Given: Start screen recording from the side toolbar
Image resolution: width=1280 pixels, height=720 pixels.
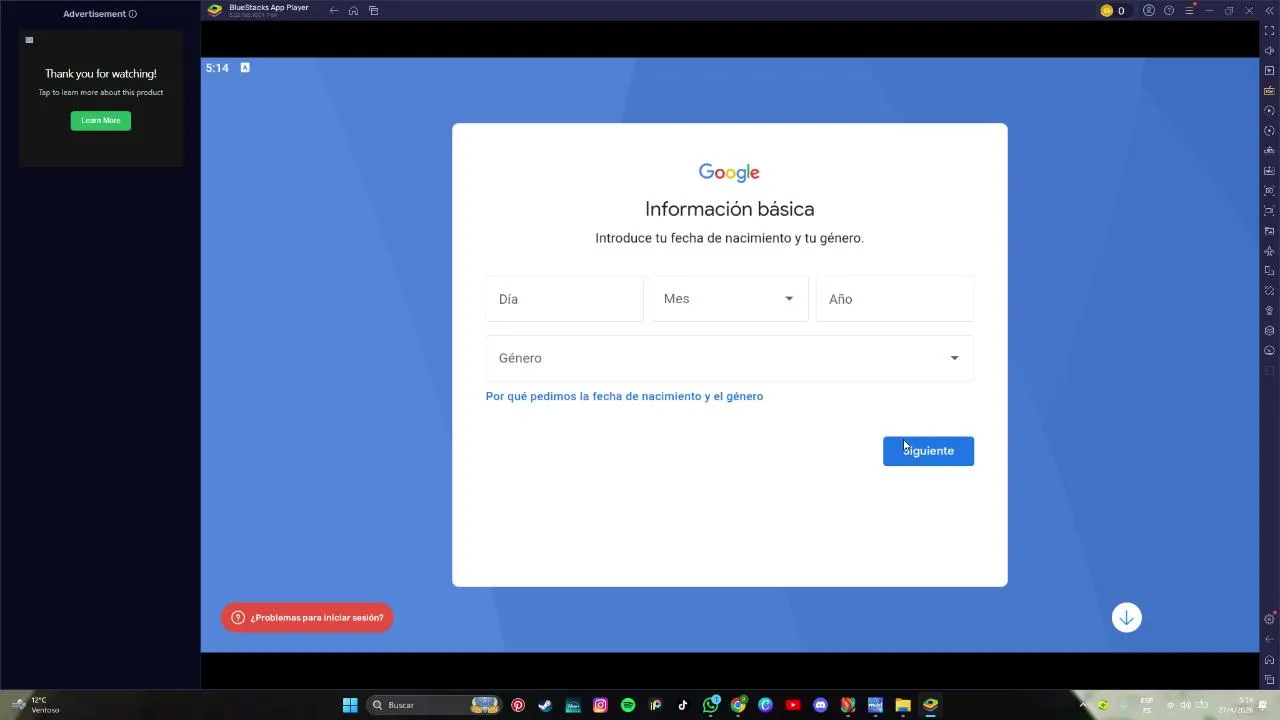Looking at the screenshot, I should (1269, 211).
